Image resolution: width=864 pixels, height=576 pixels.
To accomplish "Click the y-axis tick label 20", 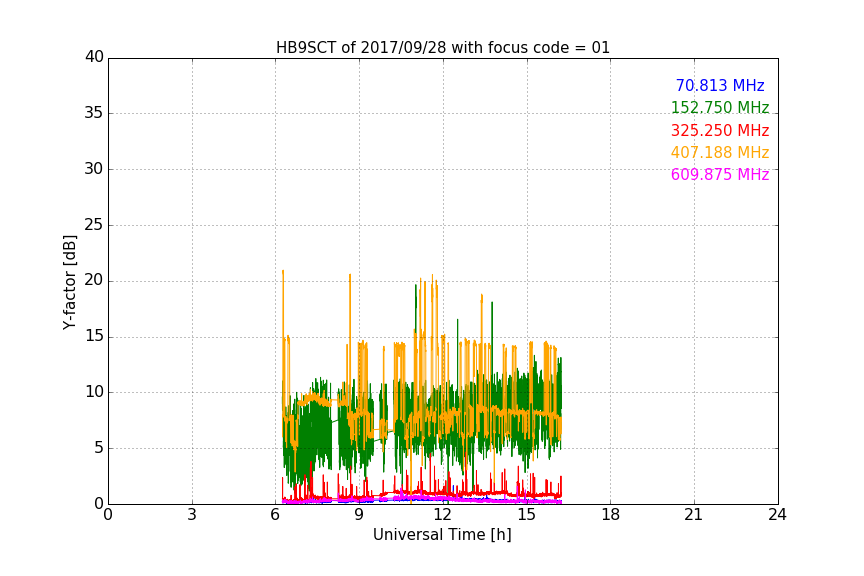I will click(94, 280).
